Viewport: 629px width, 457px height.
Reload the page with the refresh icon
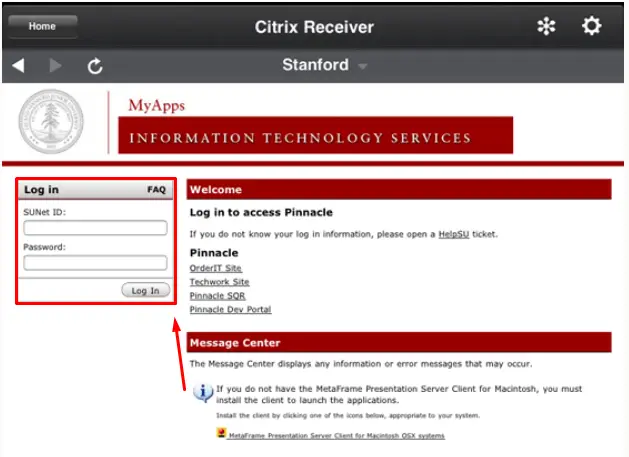point(95,66)
